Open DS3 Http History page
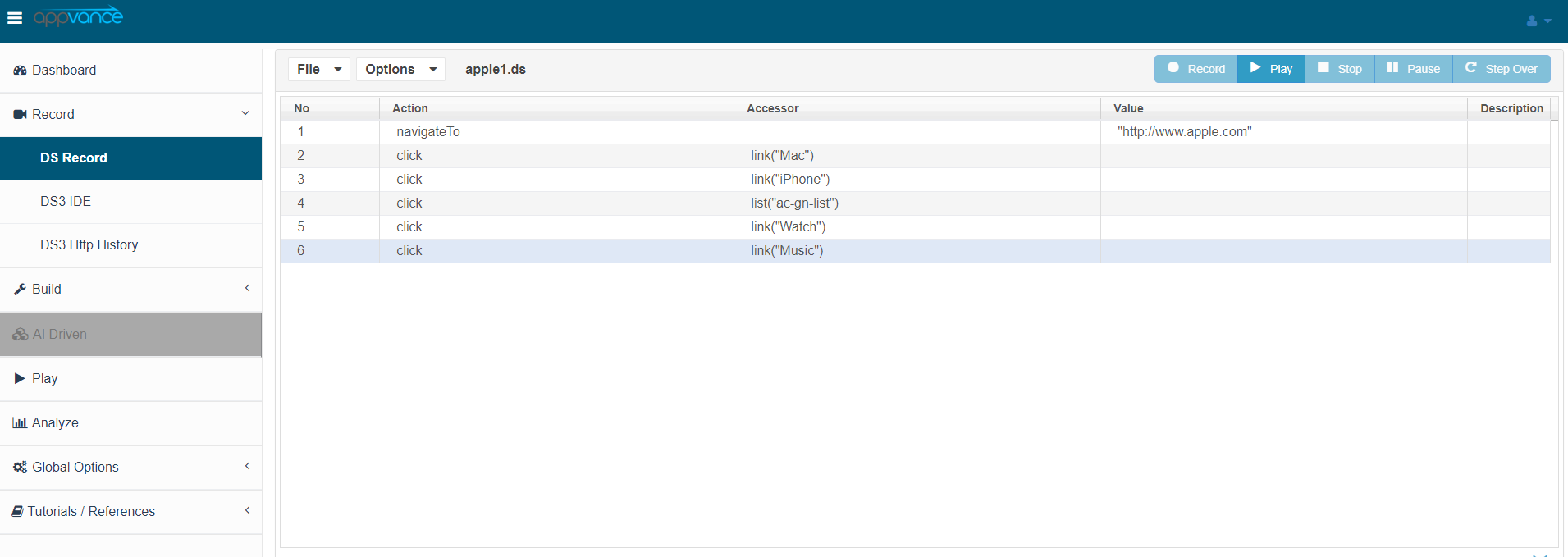This screenshot has width=1568, height=557. click(x=89, y=245)
